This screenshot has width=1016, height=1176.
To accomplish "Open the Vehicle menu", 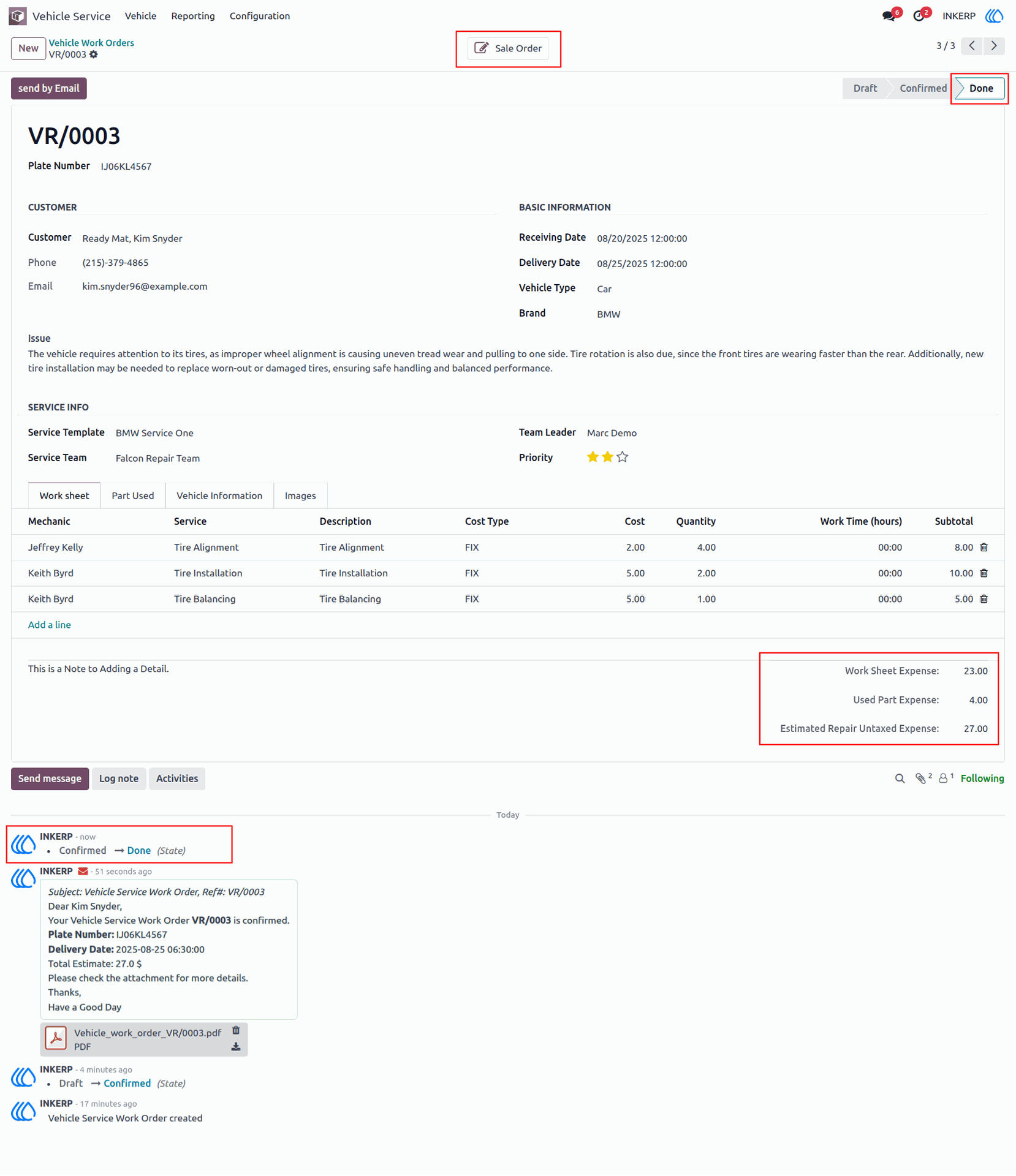I will [x=140, y=16].
